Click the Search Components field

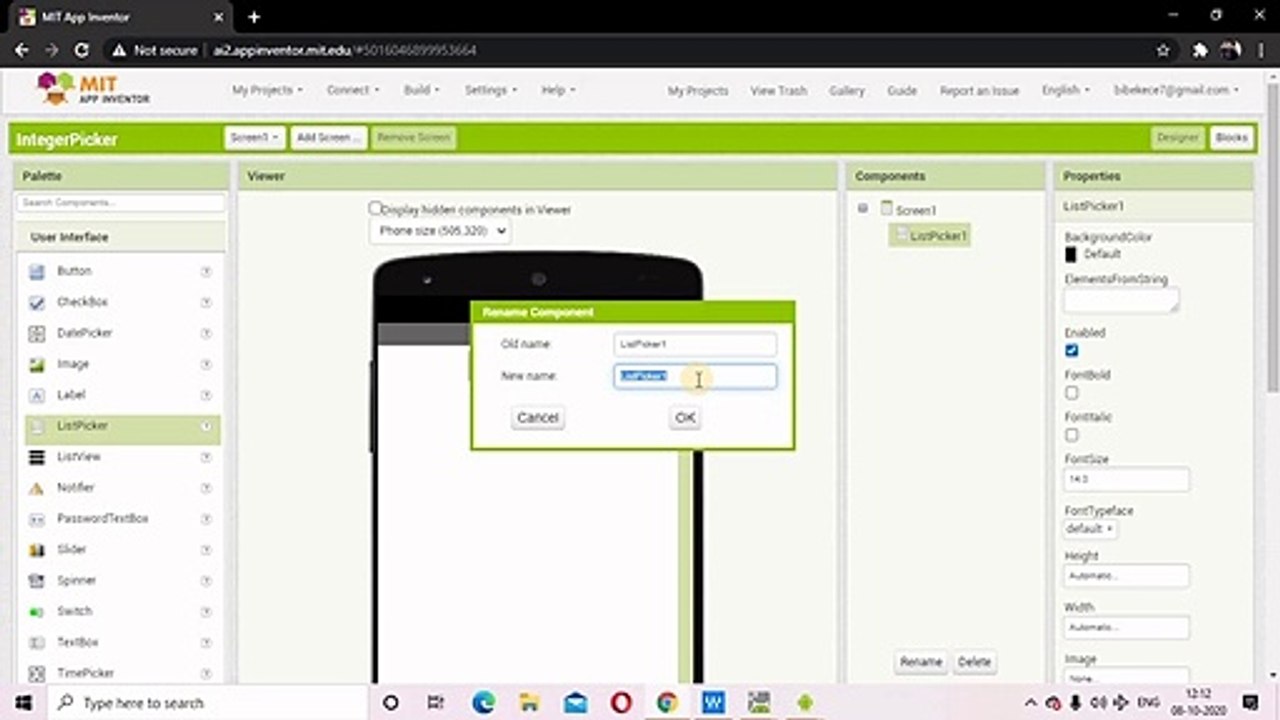tap(121, 203)
